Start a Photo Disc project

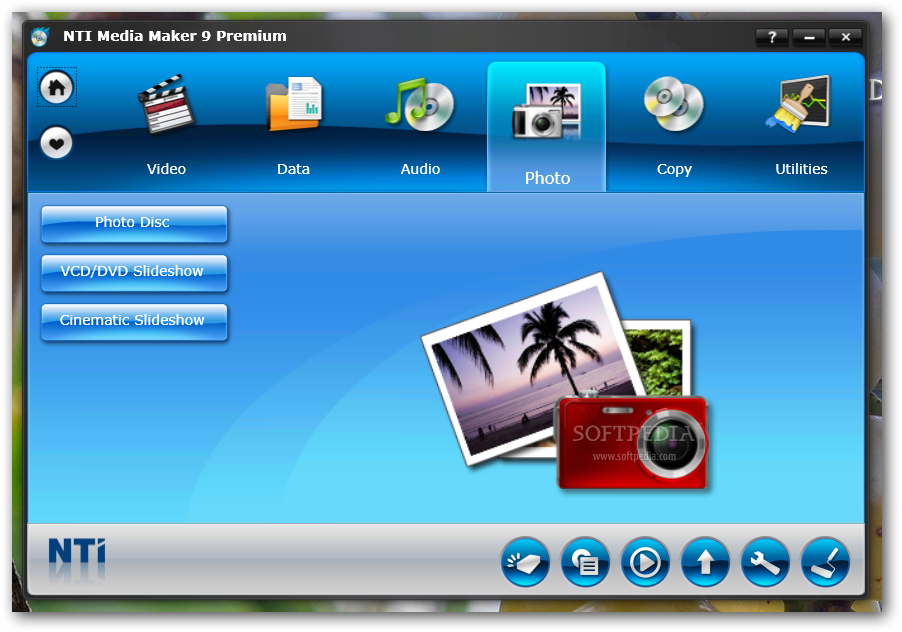coord(135,224)
